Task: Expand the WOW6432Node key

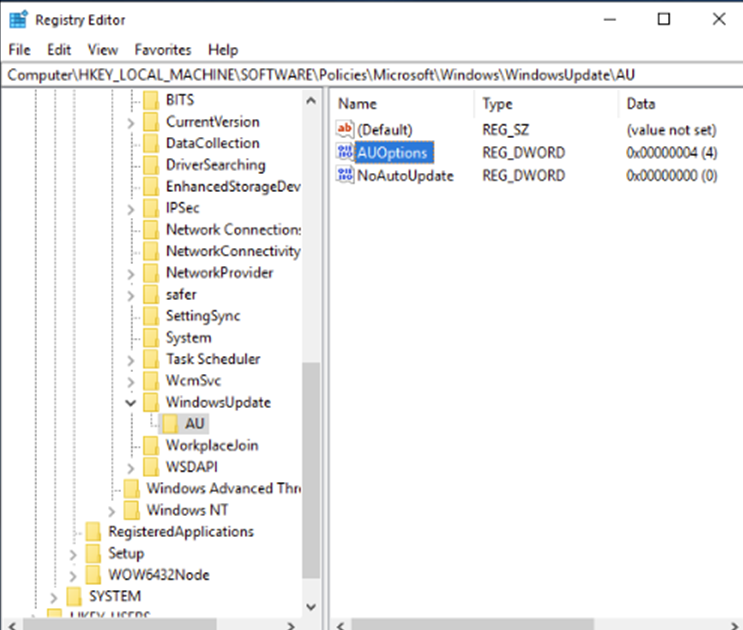Action: [x=73, y=576]
